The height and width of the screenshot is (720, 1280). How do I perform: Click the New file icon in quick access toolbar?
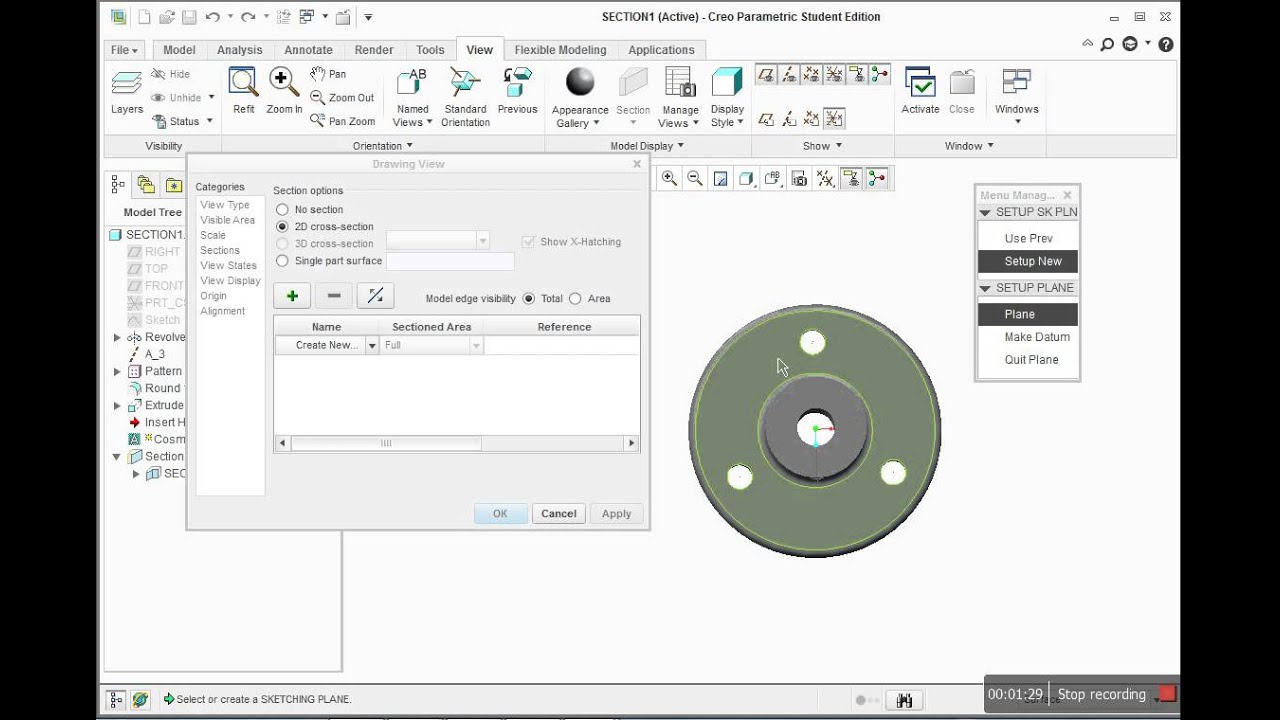point(144,17)
